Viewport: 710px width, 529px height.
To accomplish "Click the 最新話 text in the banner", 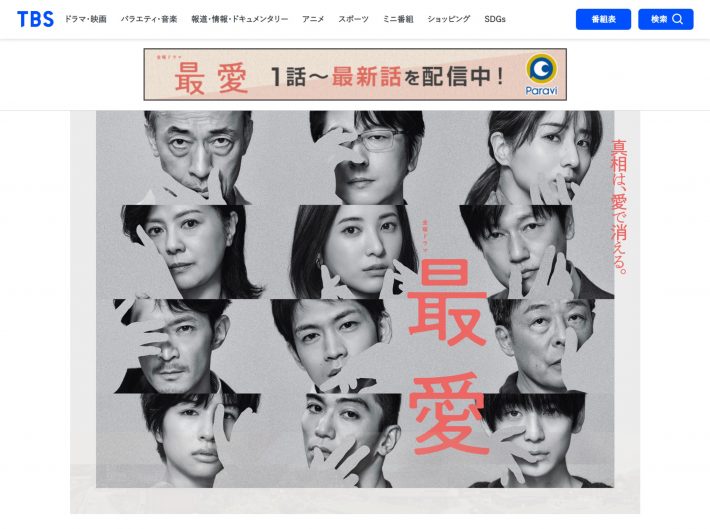I will [366, 76].
